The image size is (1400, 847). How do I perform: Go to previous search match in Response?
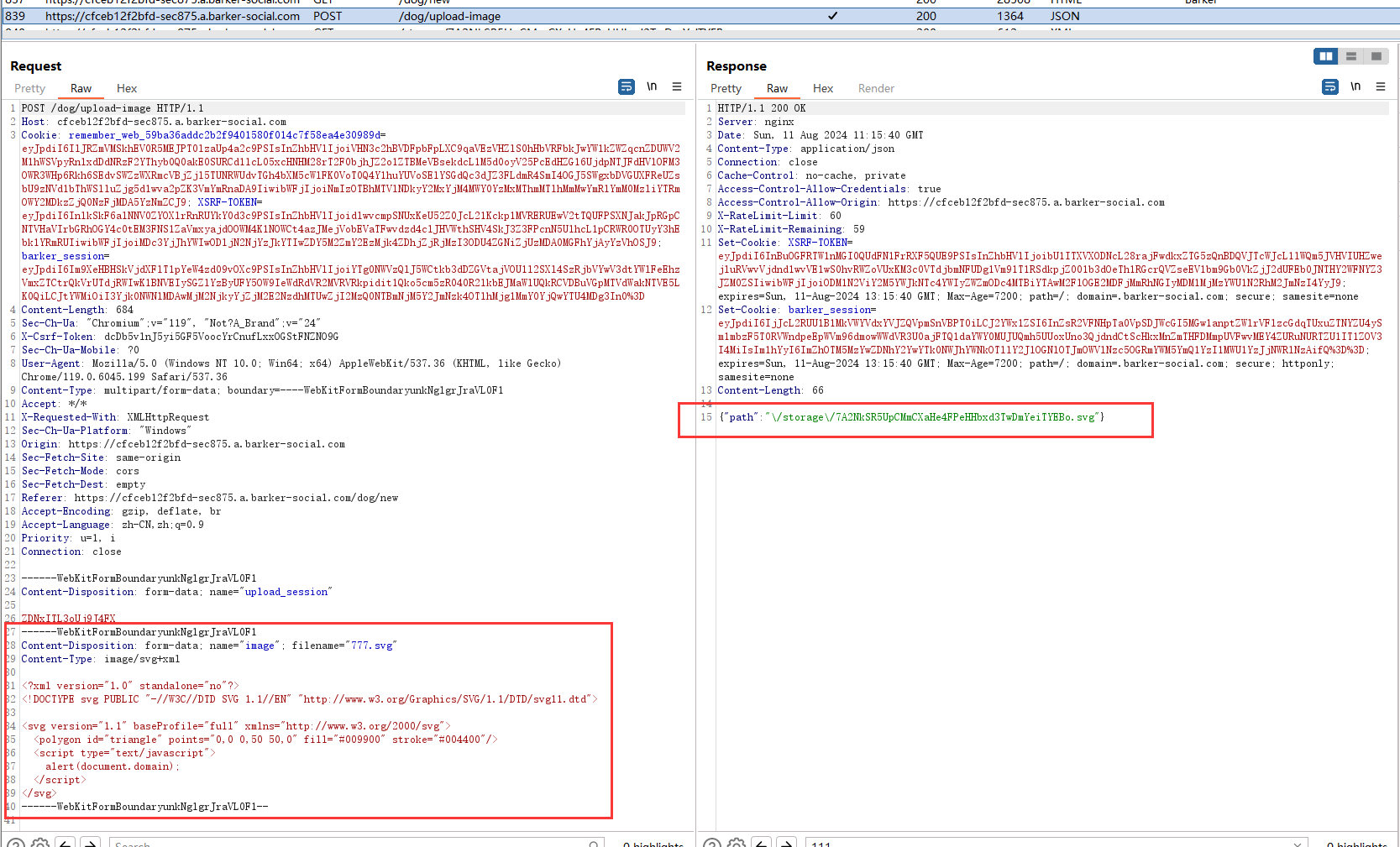click(x=762, y=843)
